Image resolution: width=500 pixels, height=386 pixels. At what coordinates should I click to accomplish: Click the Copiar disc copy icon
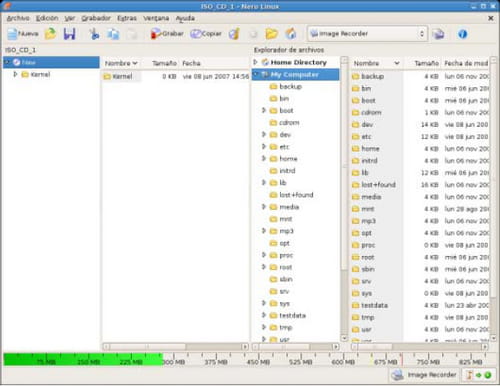206,34
